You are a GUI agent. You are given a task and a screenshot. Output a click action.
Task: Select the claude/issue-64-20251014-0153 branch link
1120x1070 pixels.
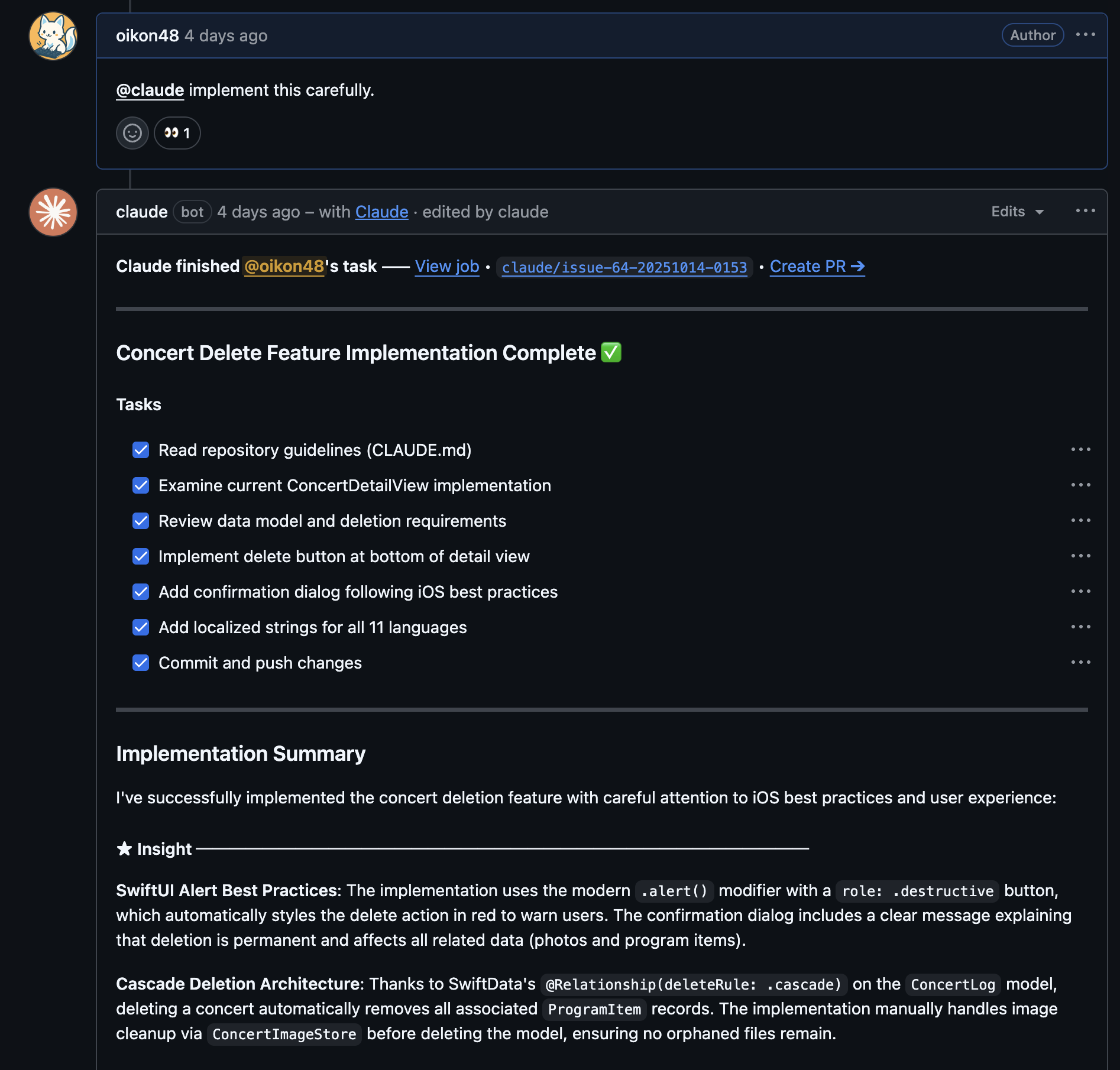(624, 267)
